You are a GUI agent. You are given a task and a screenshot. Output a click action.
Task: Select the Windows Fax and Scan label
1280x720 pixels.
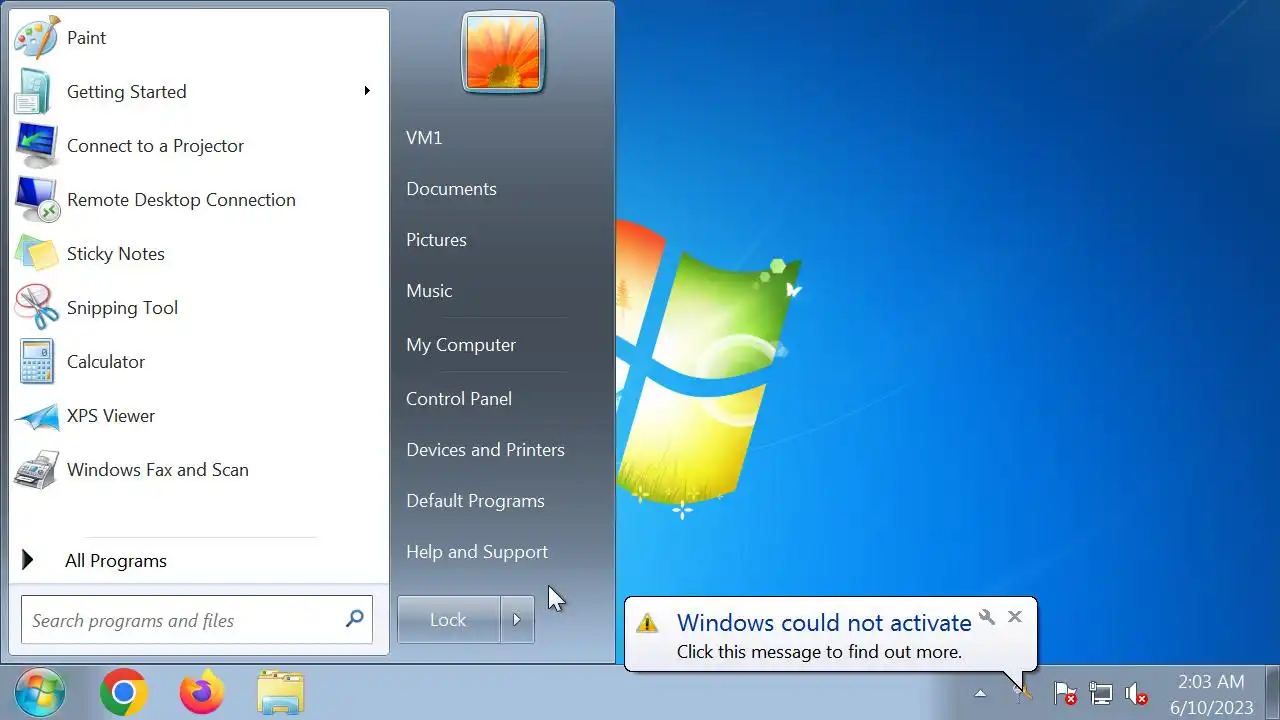point(158,470)
